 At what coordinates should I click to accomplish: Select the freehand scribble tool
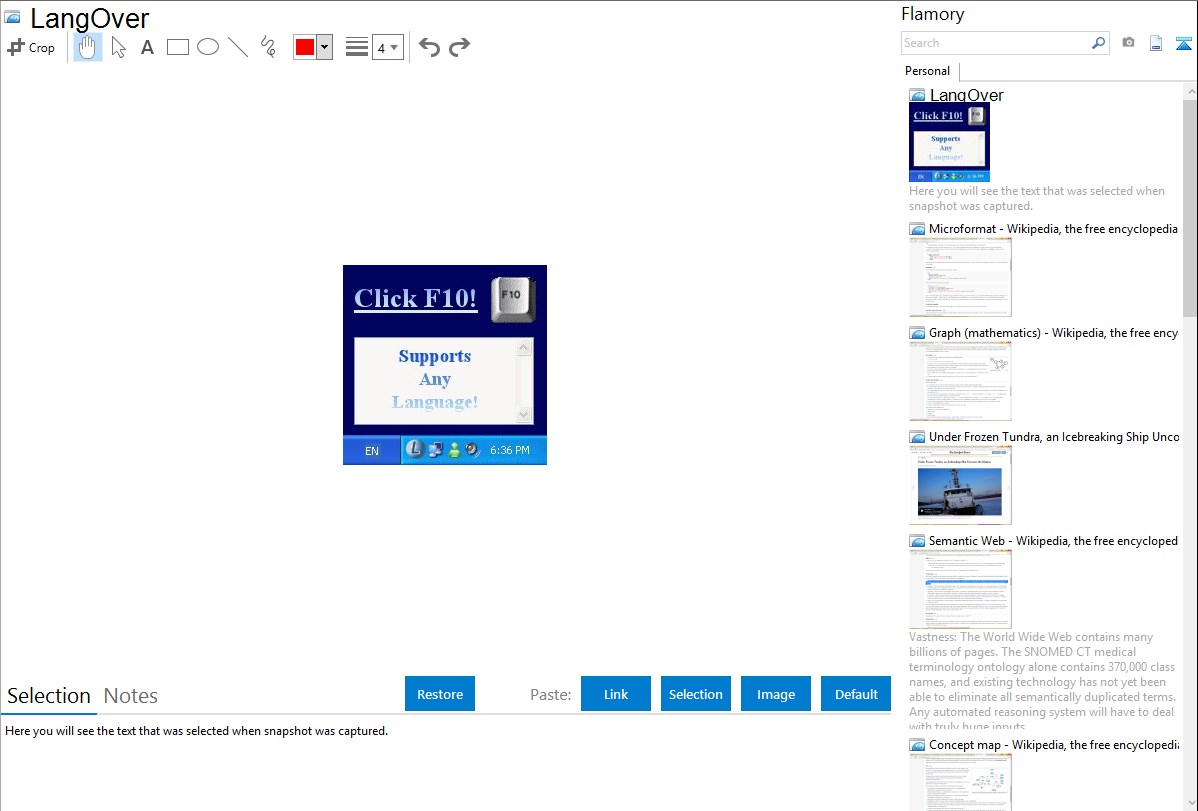point(268,47)
